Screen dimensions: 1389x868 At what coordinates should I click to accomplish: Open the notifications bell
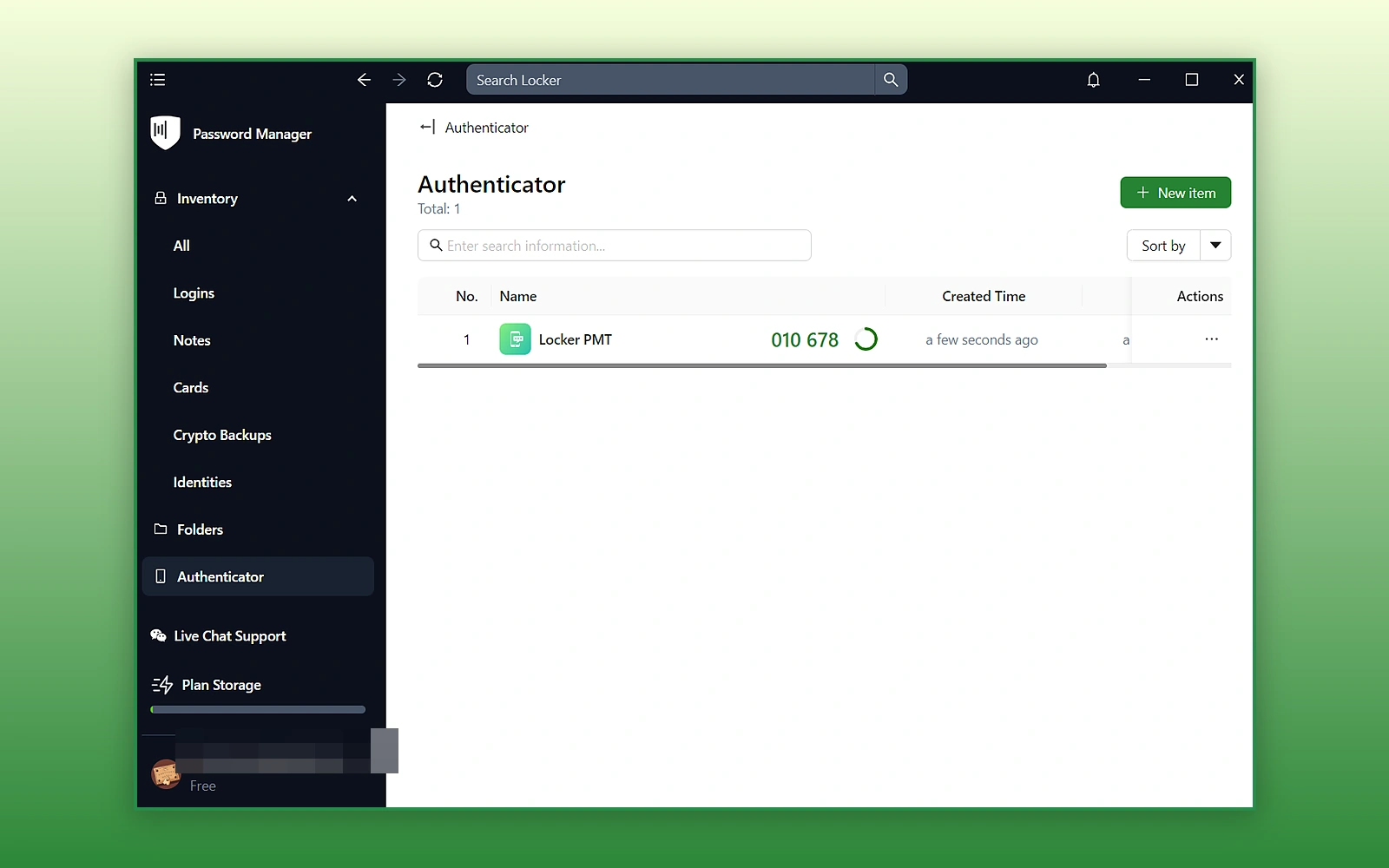click(1094, 80)
